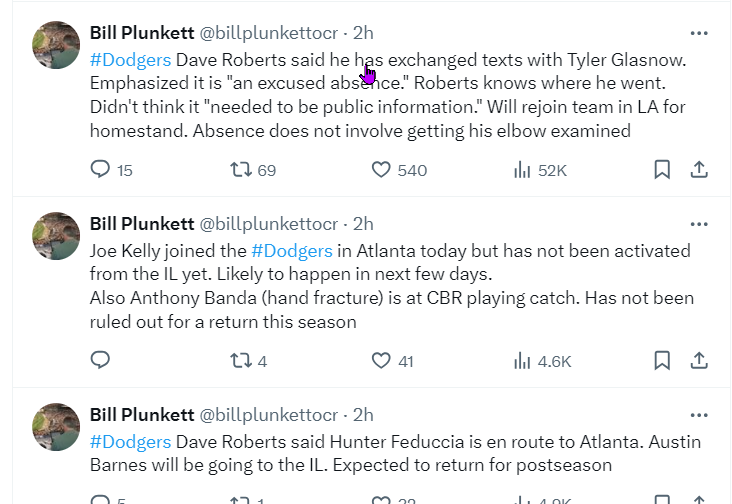Reply to the Tyler Glasnow tweet
The image size is (732, 504).
pos(100,170)
